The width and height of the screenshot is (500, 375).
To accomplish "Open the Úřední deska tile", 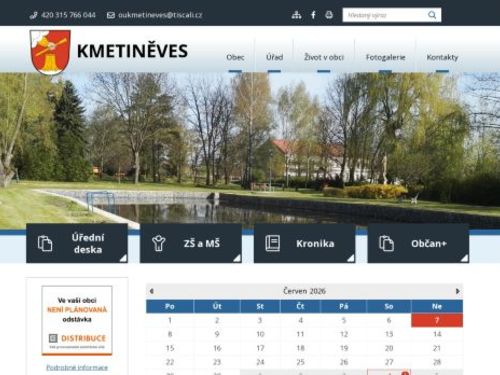I will 77,243.
